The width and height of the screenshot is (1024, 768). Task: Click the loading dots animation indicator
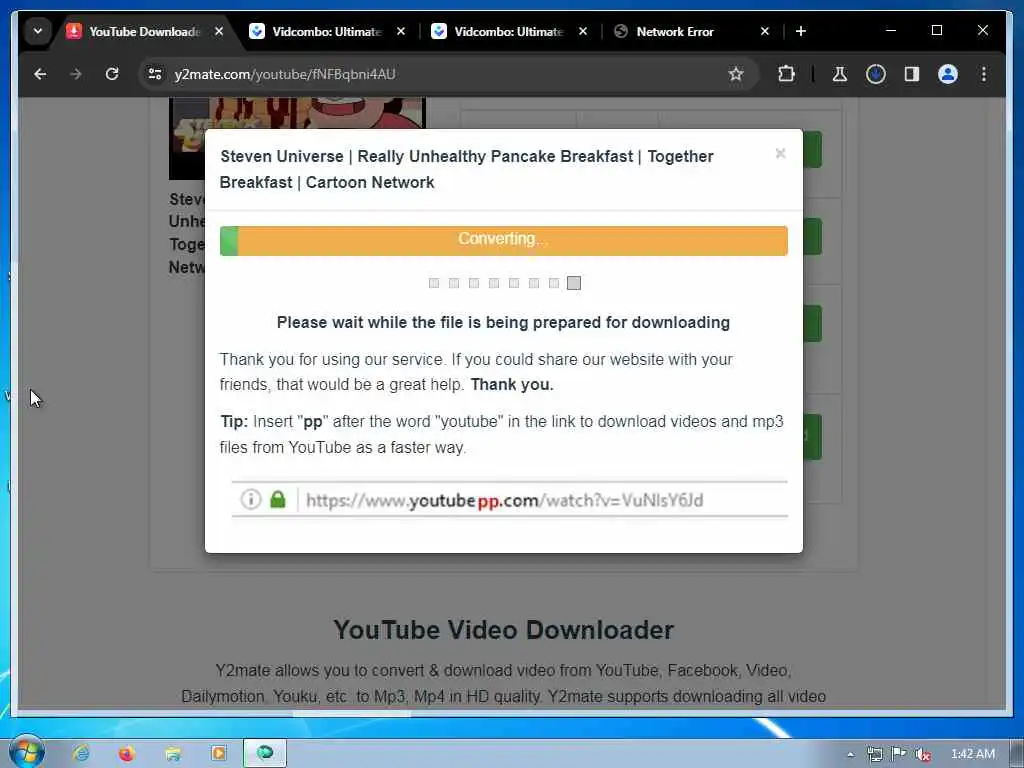coord(504,283)
